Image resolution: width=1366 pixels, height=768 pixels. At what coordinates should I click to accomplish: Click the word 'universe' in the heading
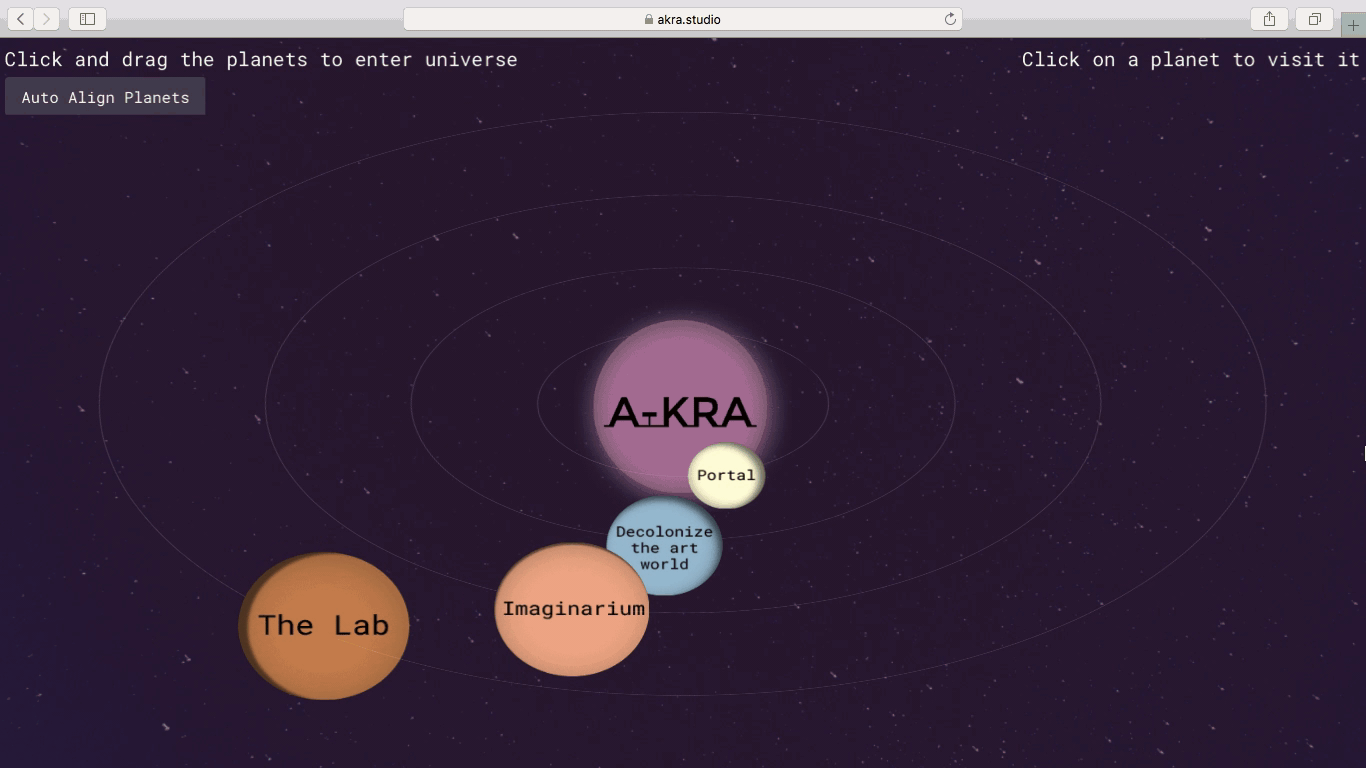click(x=471, y=60)
